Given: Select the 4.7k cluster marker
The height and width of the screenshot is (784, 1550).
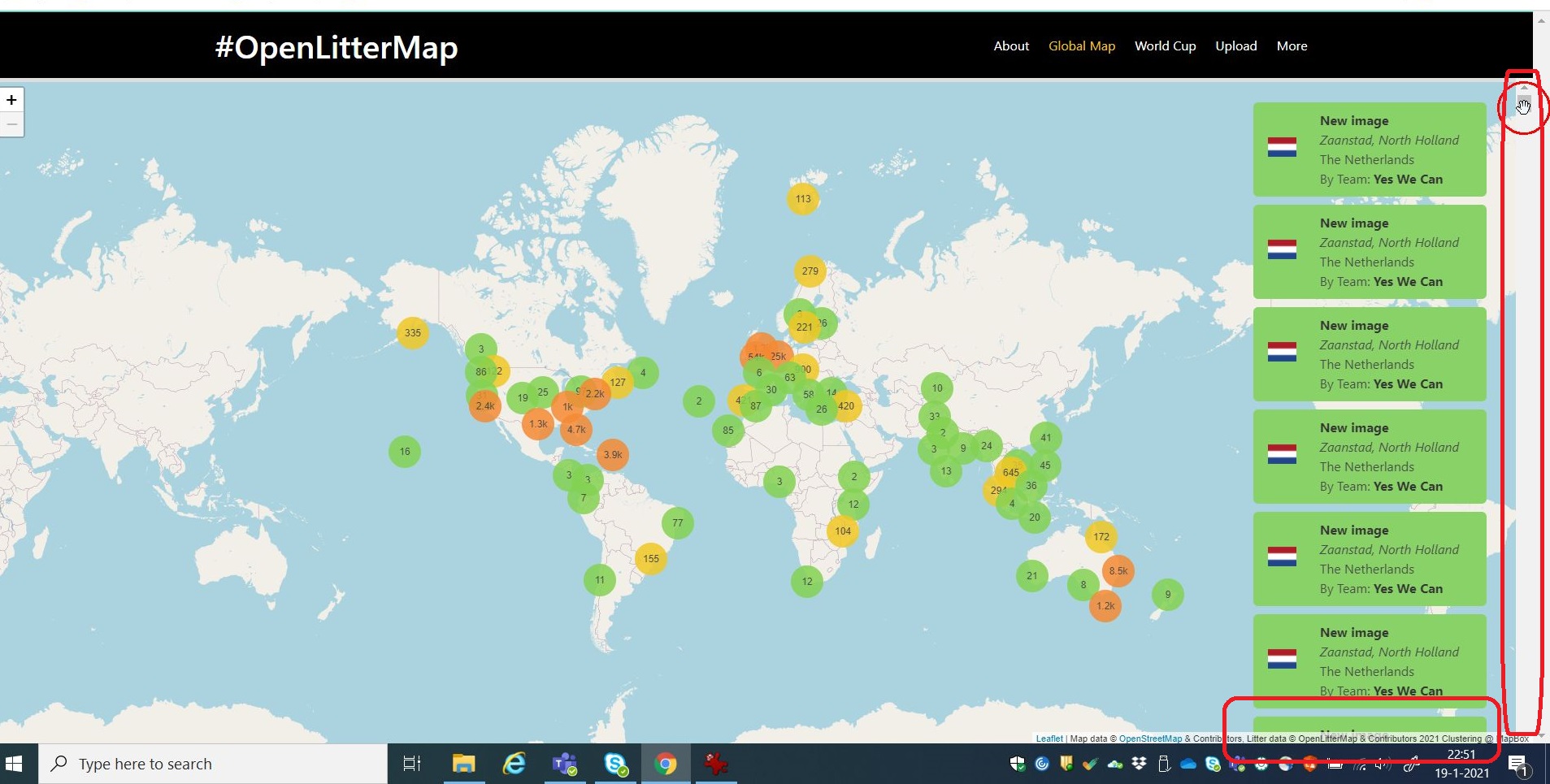Looking at the screenshot, I should pos(576,430).
